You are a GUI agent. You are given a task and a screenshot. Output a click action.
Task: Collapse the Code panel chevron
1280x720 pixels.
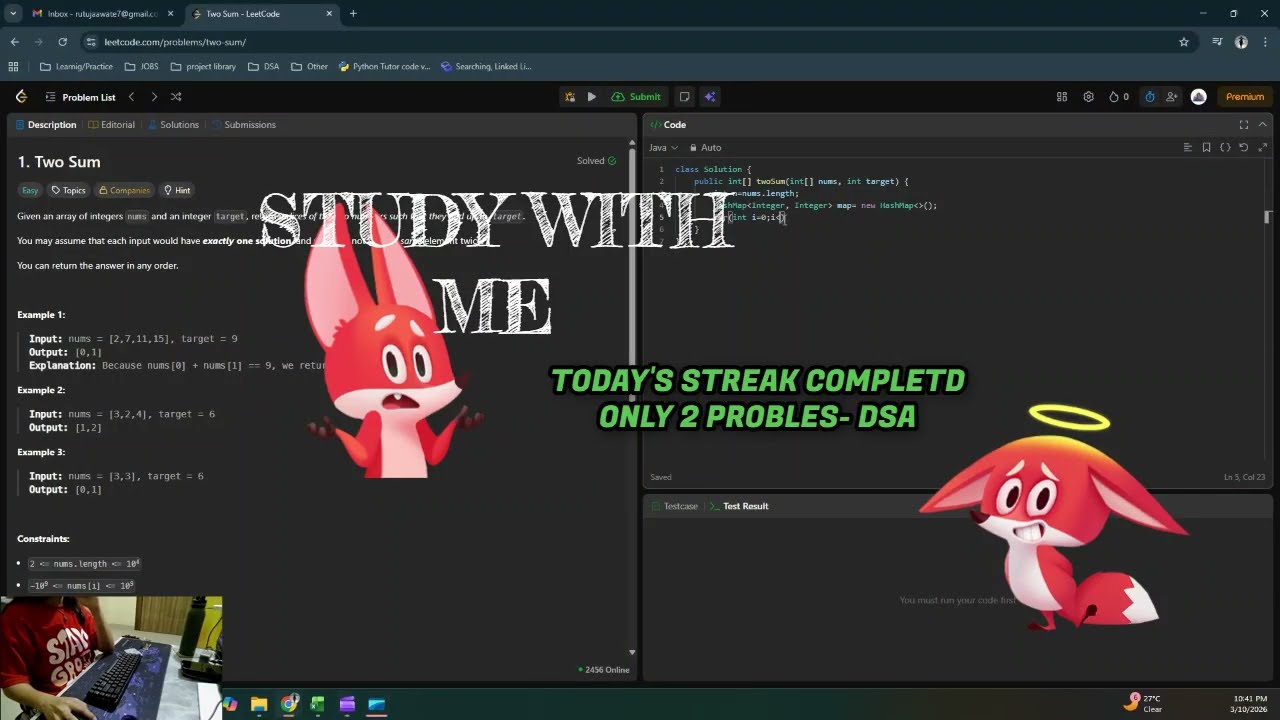1263,125
